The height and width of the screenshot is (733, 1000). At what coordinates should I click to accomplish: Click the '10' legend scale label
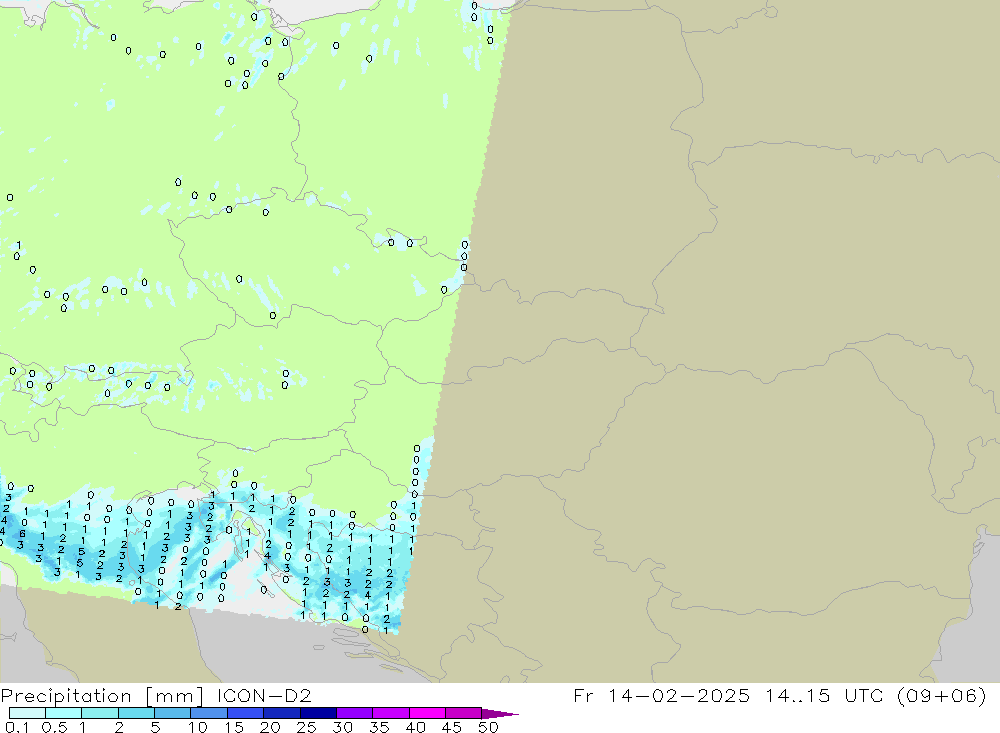(198, 727)
